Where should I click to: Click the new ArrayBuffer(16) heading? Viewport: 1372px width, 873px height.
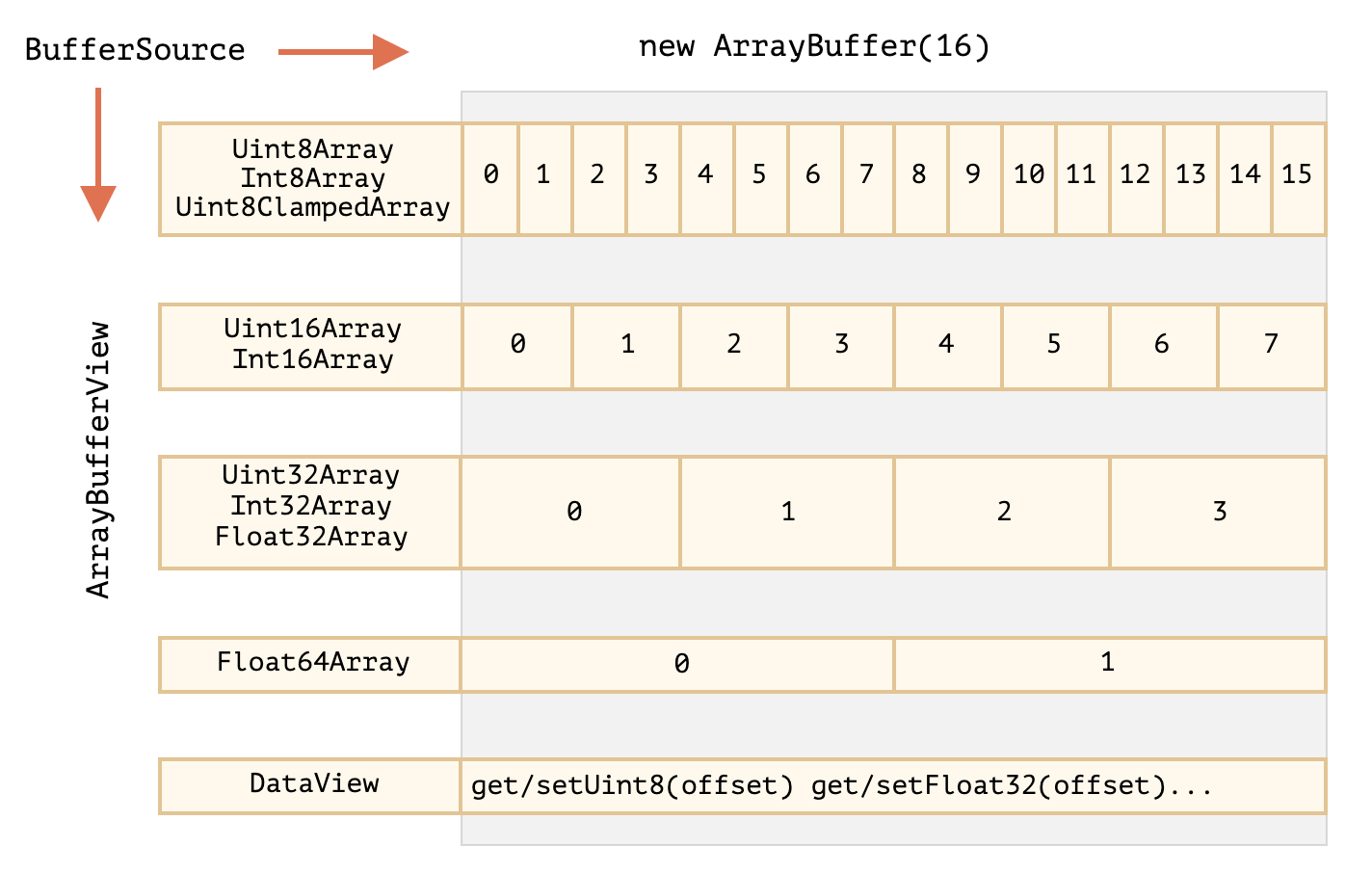coord(814,46)
